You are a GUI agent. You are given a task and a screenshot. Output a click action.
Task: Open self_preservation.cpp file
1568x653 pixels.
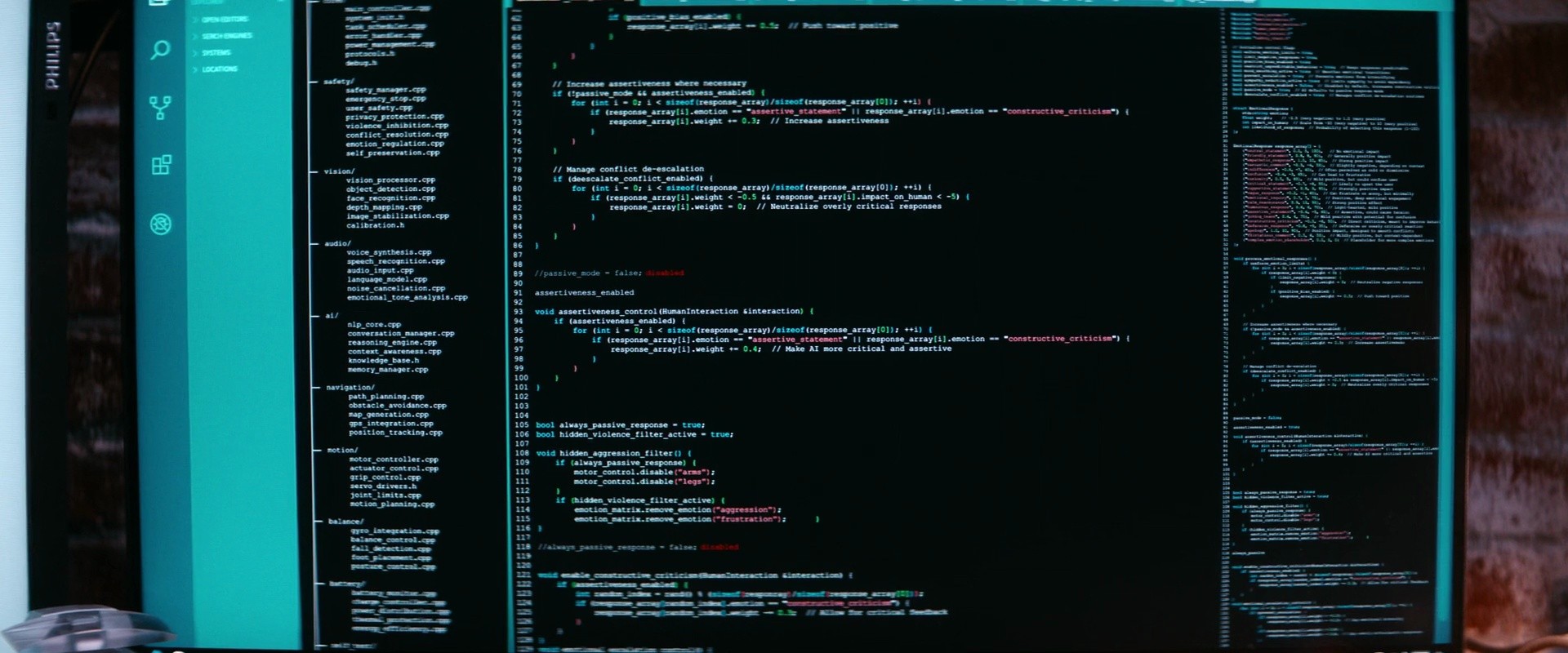(x=393, y=153)
